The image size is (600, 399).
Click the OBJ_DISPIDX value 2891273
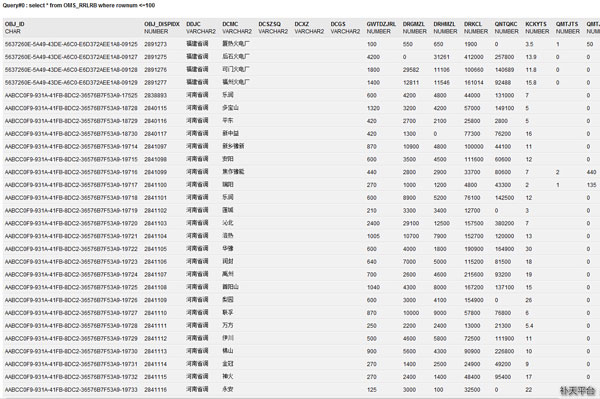(155, 44)
